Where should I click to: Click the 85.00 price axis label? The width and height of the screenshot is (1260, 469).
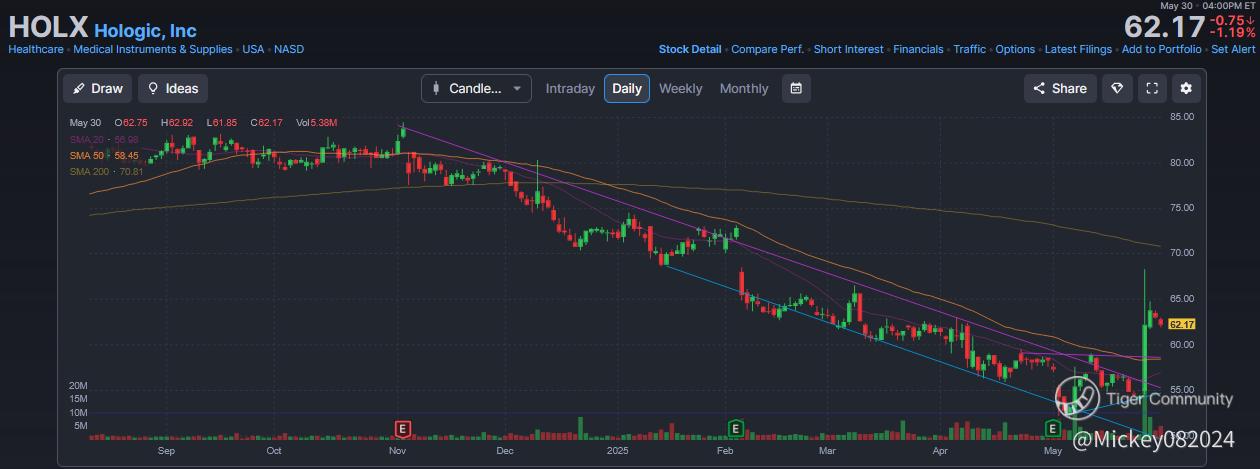point(1182,116)
